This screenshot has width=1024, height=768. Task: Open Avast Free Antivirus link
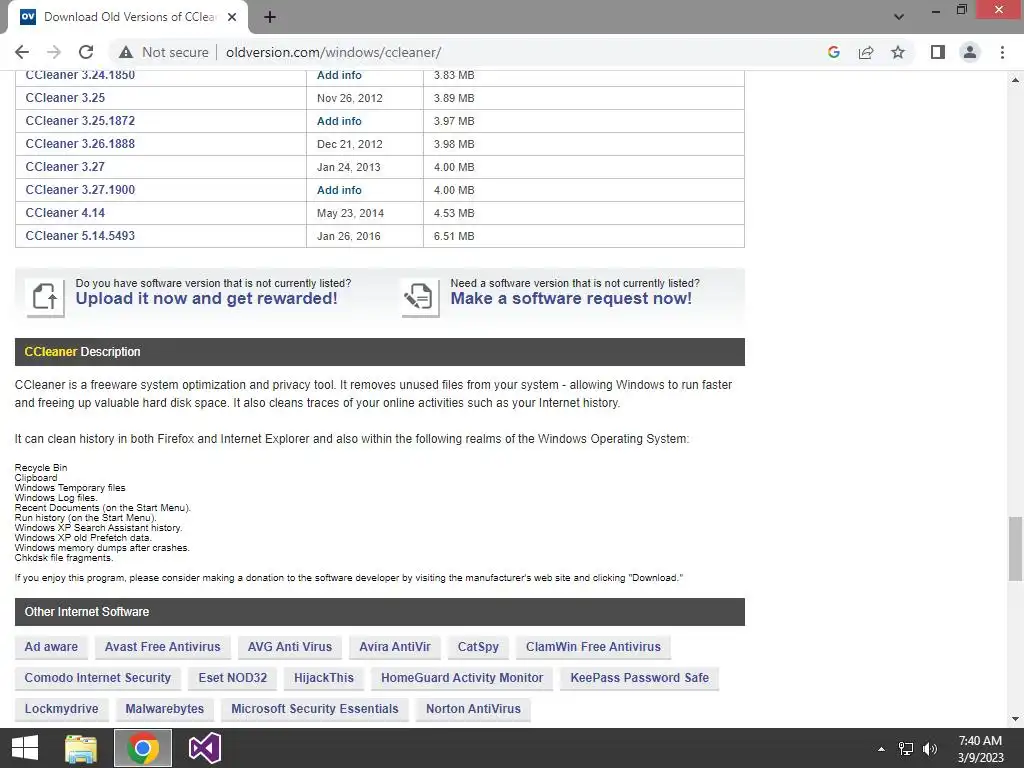coord(163,647)
